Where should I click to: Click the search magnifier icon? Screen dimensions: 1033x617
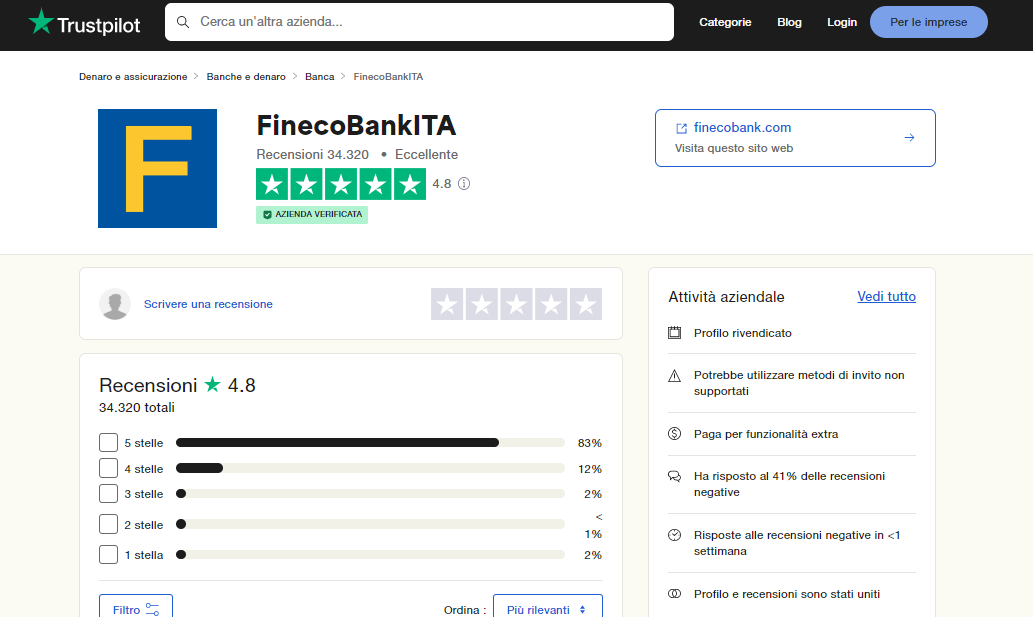point(183,22)
